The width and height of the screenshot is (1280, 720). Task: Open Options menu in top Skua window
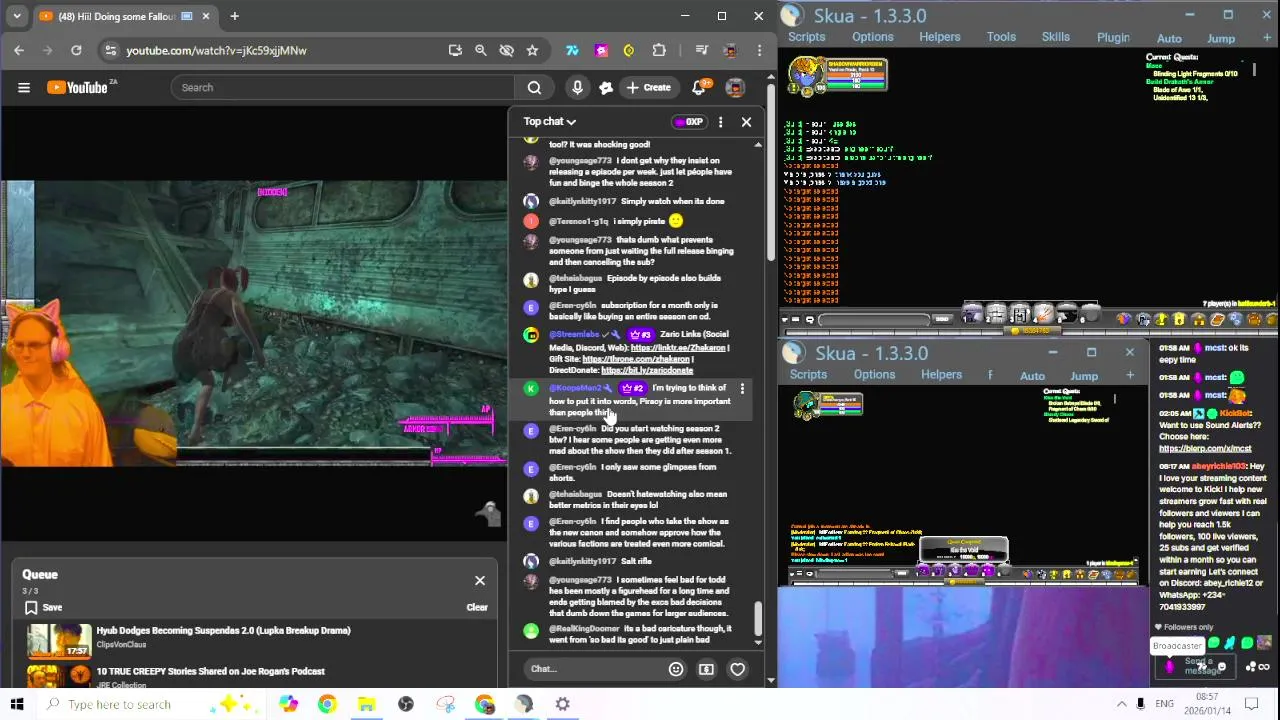(x=873, y=37)
